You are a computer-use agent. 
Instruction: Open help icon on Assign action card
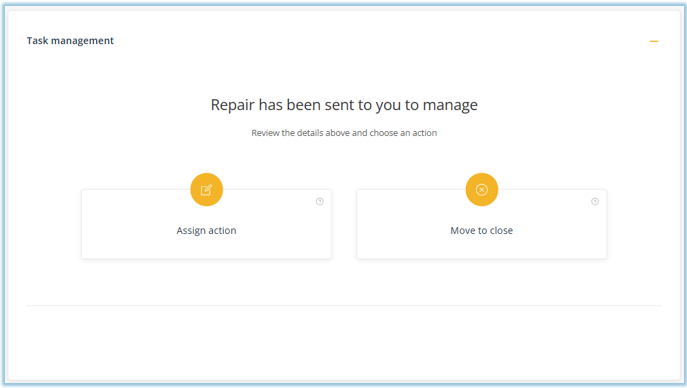(x=320, y=201)
